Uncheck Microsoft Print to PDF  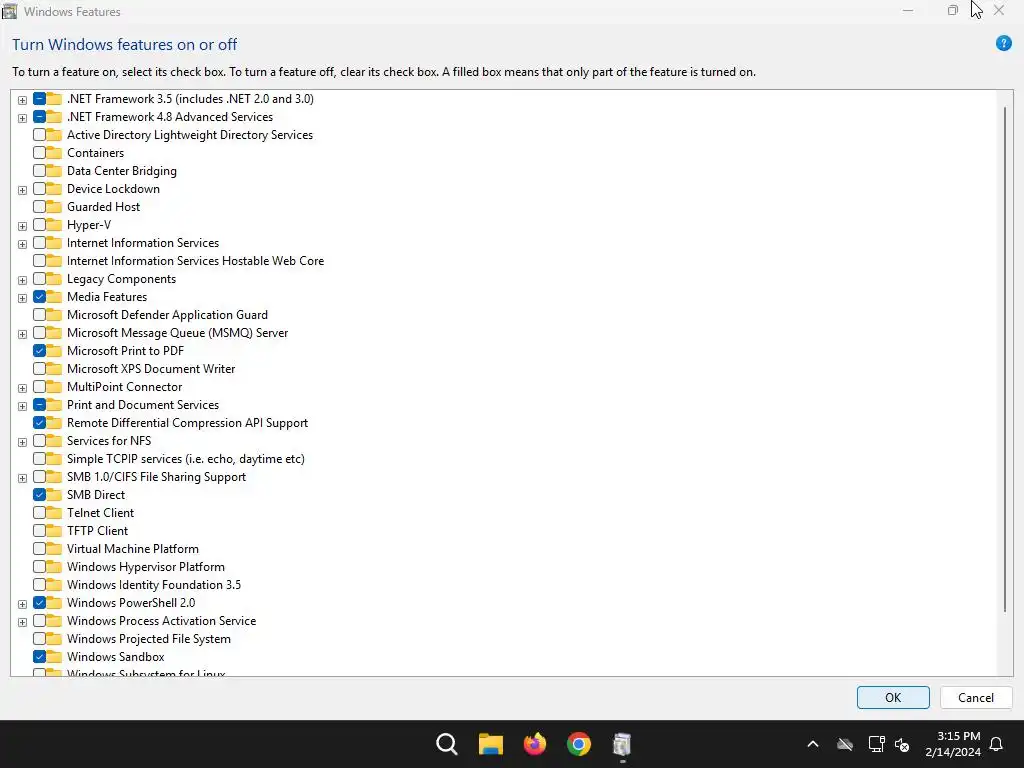coord(39,351)
